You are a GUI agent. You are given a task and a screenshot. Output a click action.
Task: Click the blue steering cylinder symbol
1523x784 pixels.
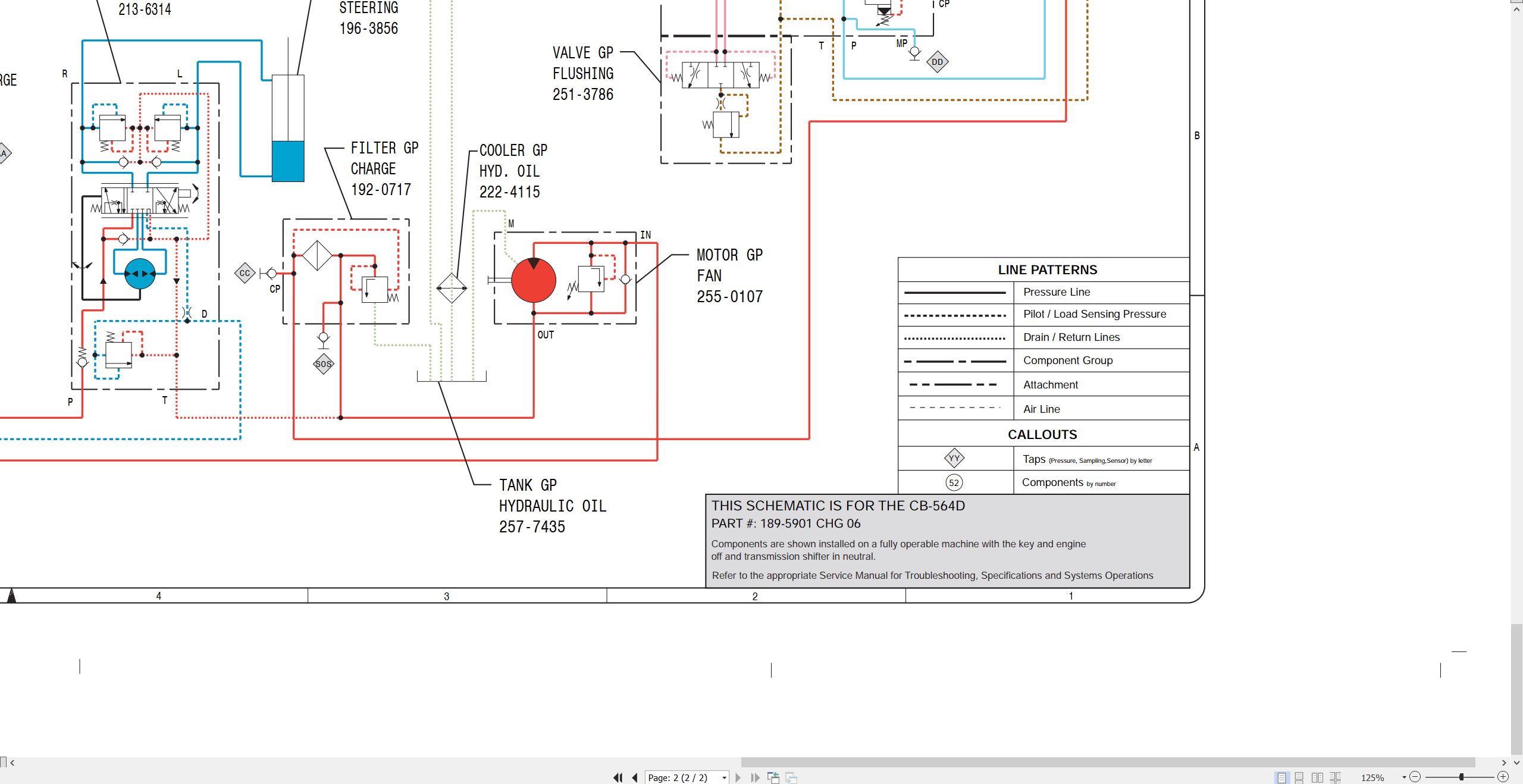(288, 128)
